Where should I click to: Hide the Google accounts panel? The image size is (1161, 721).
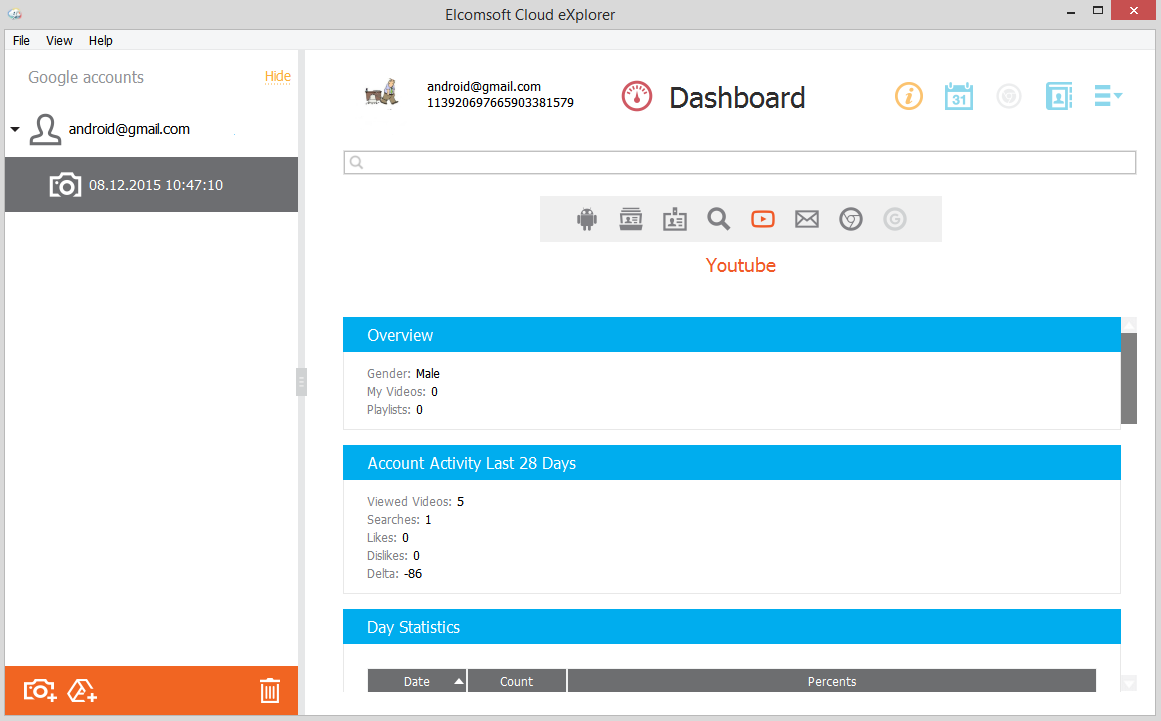pos(278,76)
